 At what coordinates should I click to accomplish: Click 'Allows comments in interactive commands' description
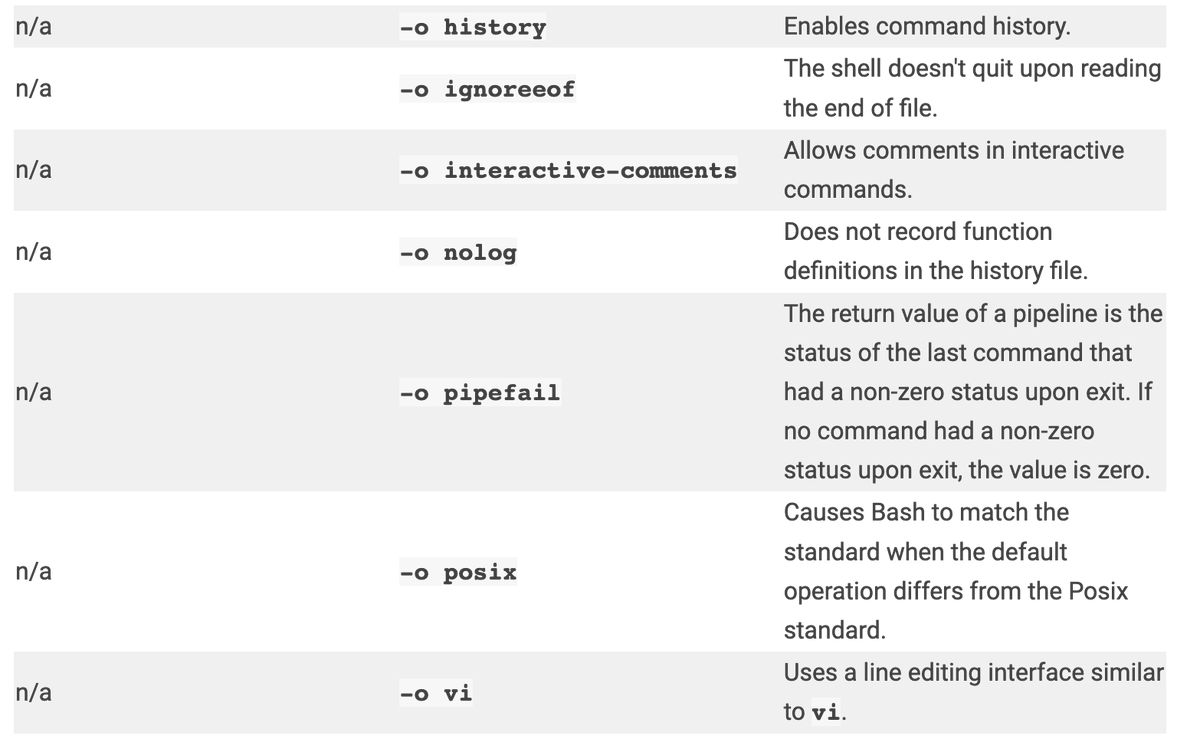click(x=953, y=170)
